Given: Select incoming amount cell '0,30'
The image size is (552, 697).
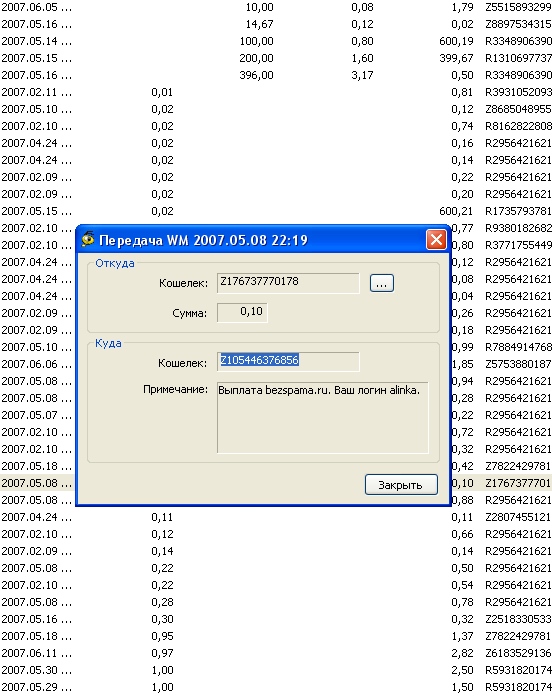Looking at the screenshot, I should pos(162,619).
